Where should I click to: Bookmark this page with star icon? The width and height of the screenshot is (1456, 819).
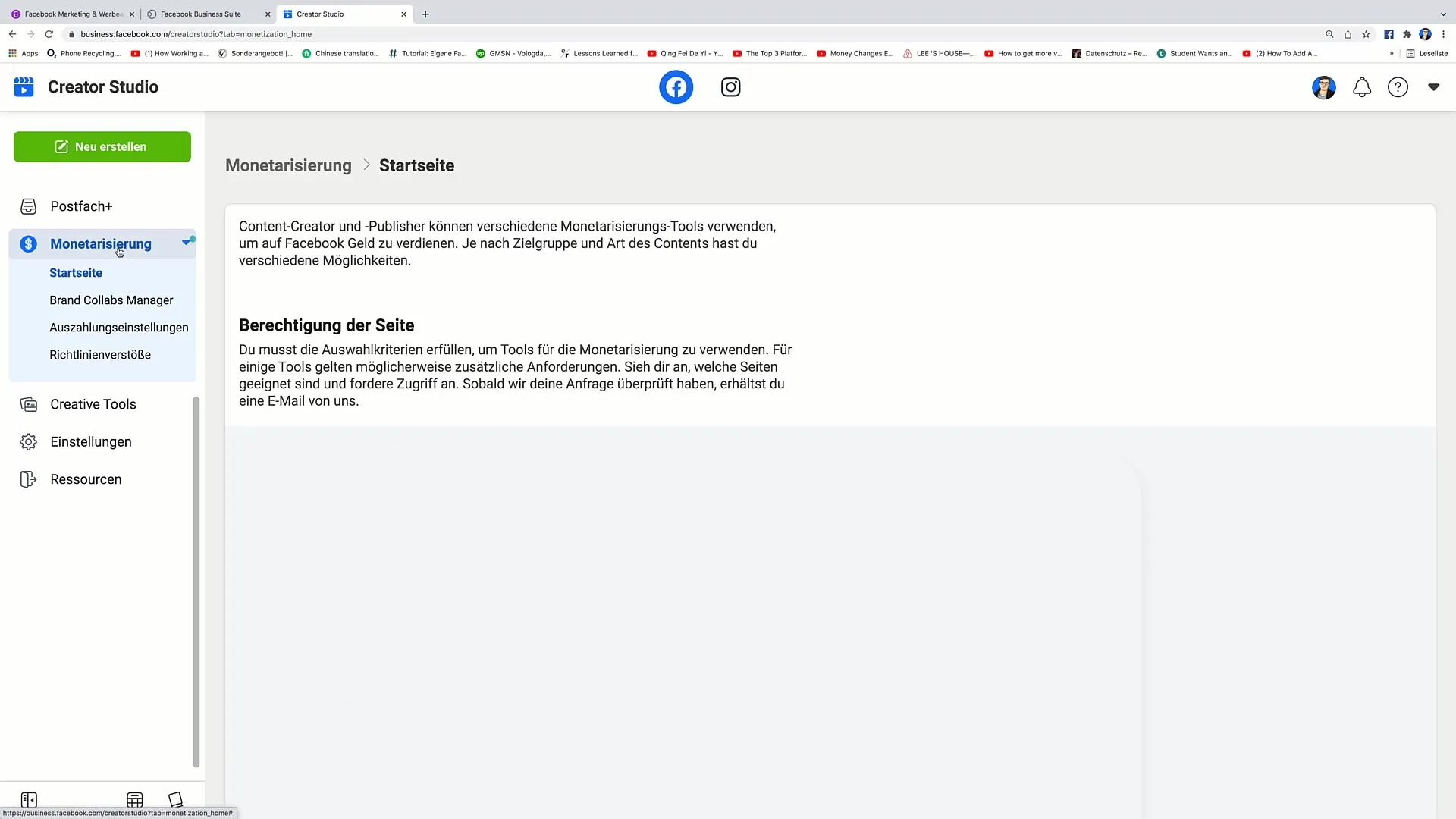1366,34
